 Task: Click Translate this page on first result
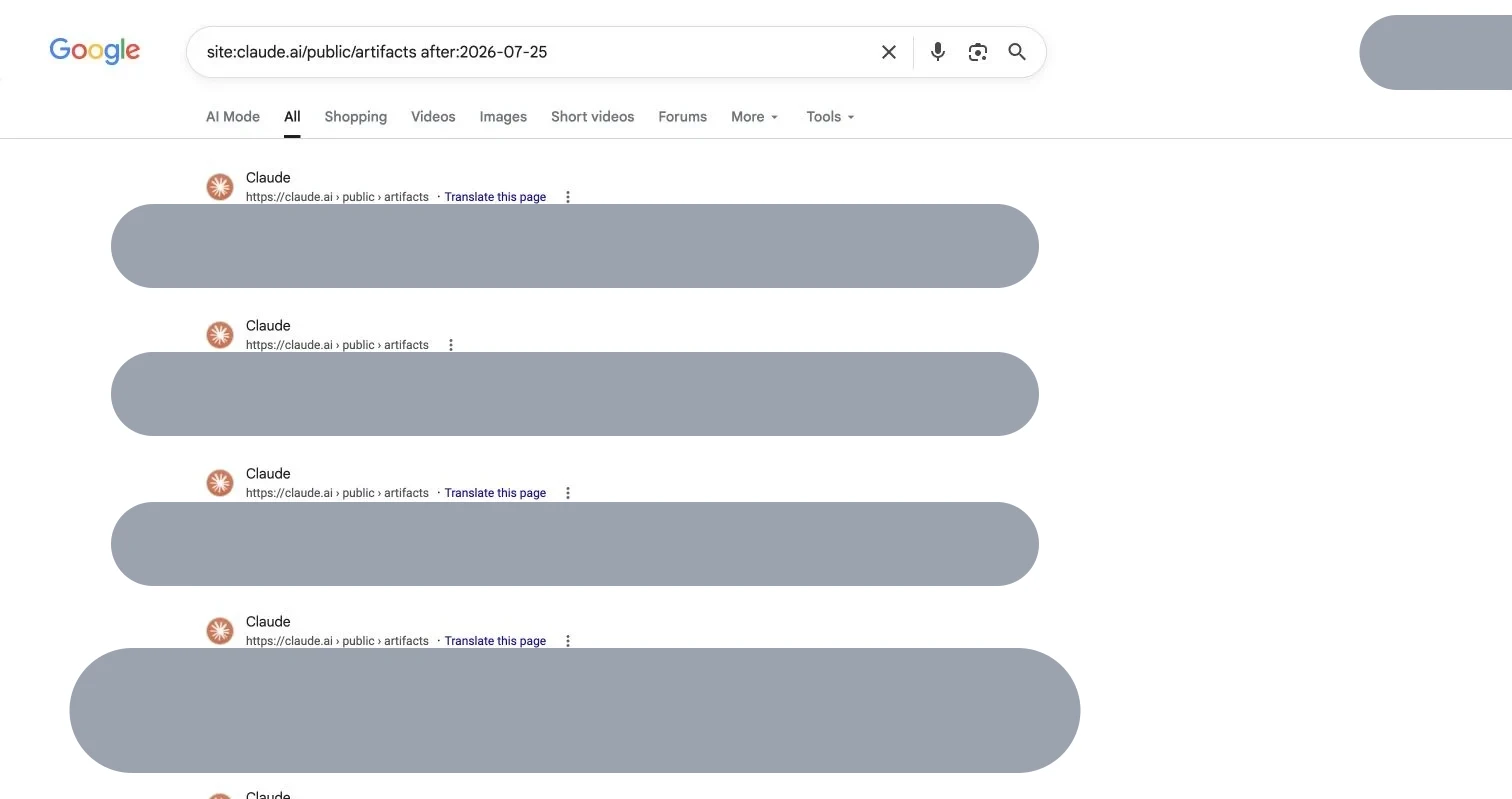pyautogui.click(x=495, y=197)
